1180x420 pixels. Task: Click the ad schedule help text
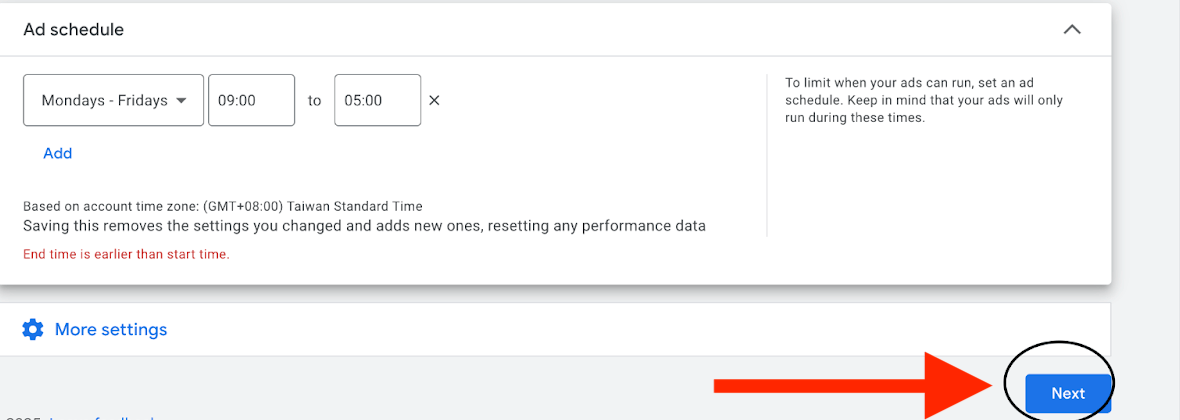923,100
